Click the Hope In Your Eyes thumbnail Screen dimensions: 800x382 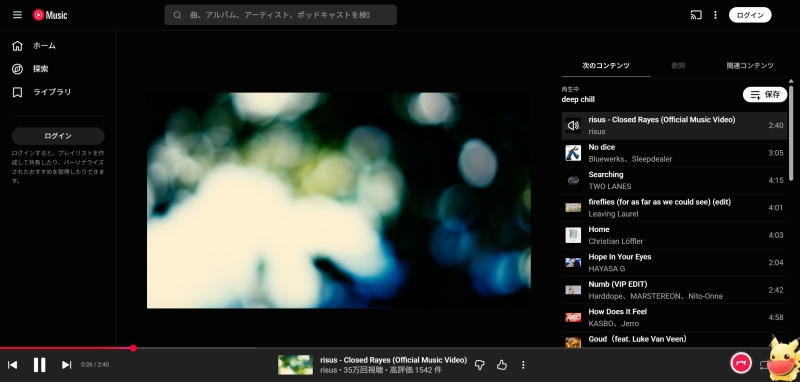click(573, 263)
